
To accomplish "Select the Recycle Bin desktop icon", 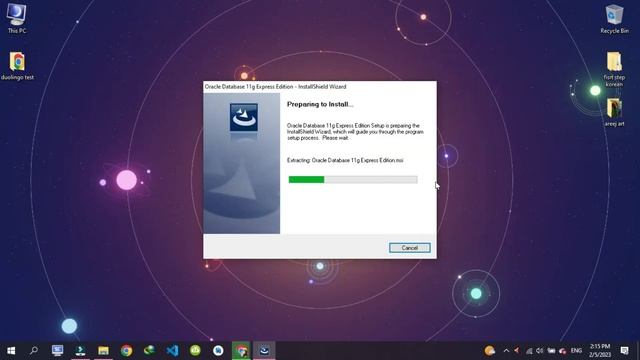I will coord(614,19).
